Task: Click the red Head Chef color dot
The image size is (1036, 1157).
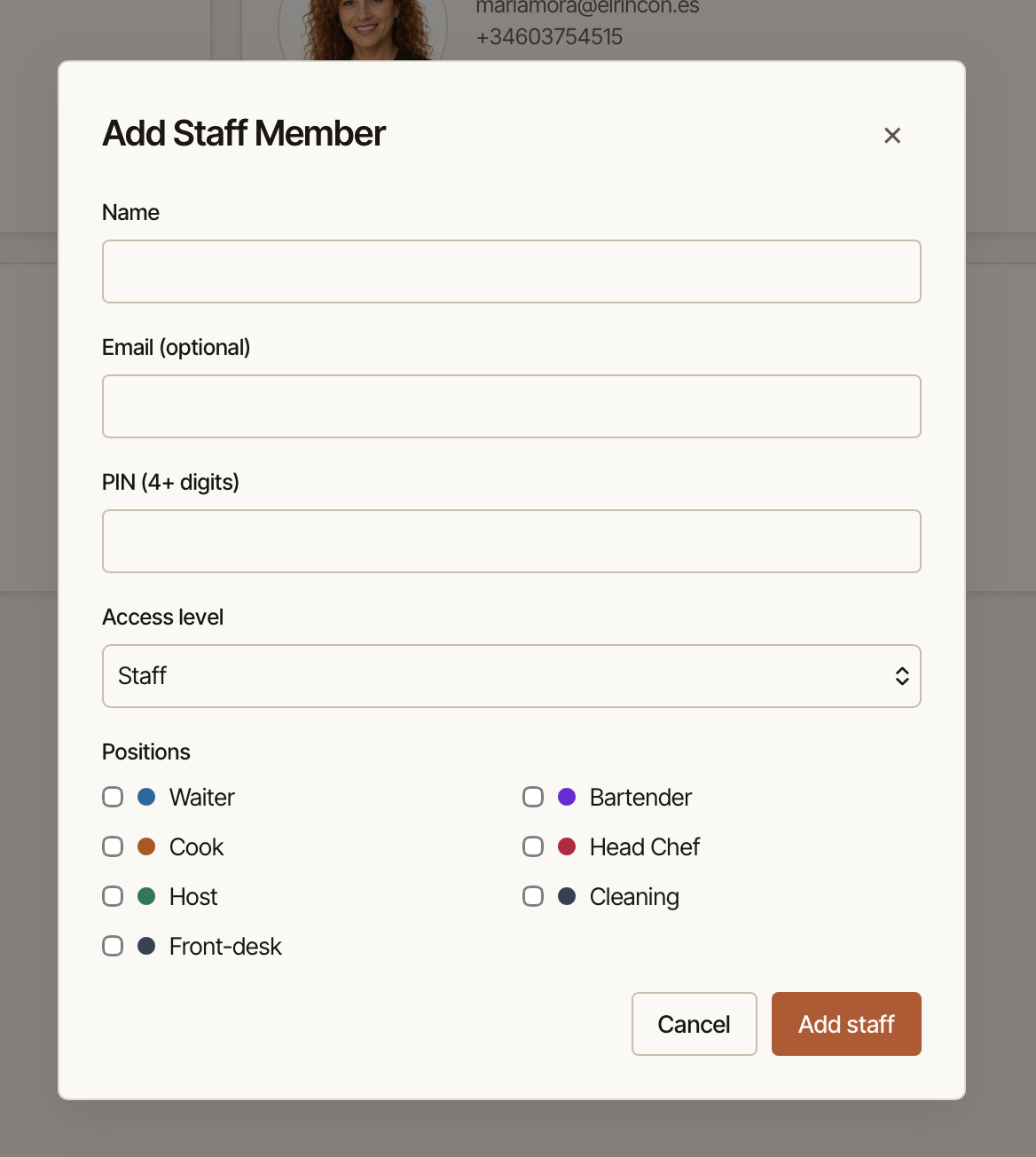Action: click(x=567, y=846)
